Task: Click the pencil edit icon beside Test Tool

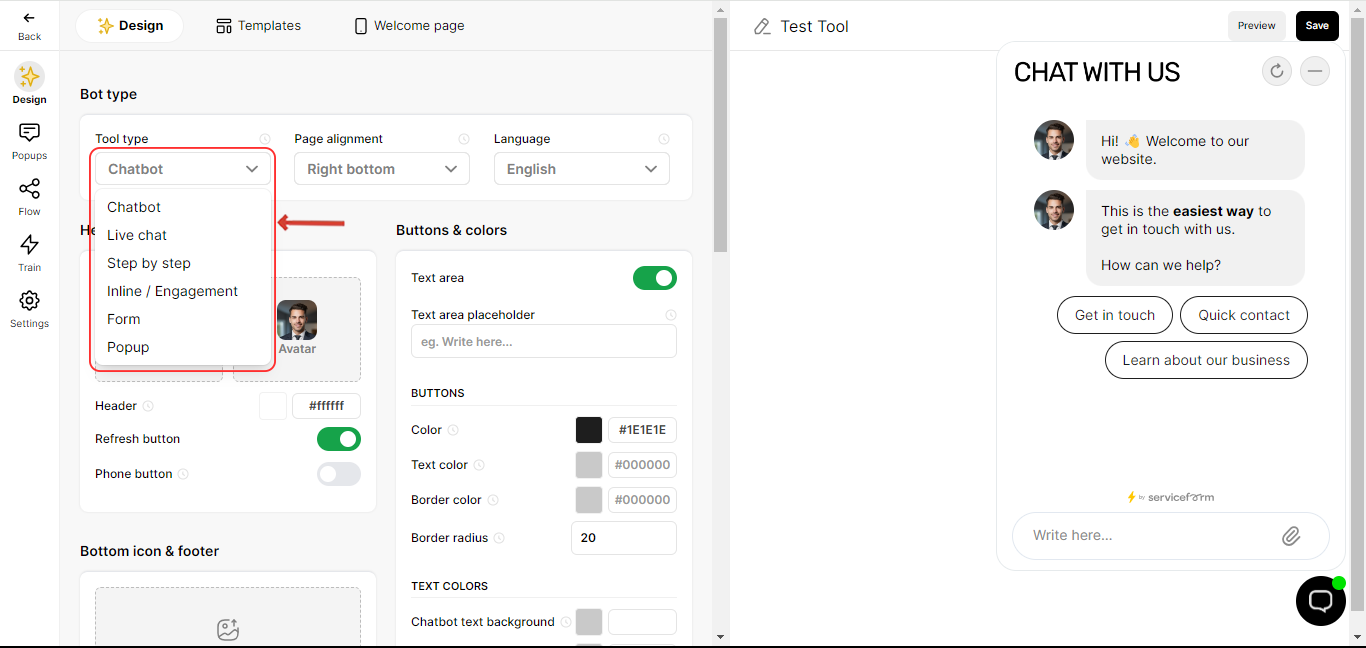Action: 763,27
